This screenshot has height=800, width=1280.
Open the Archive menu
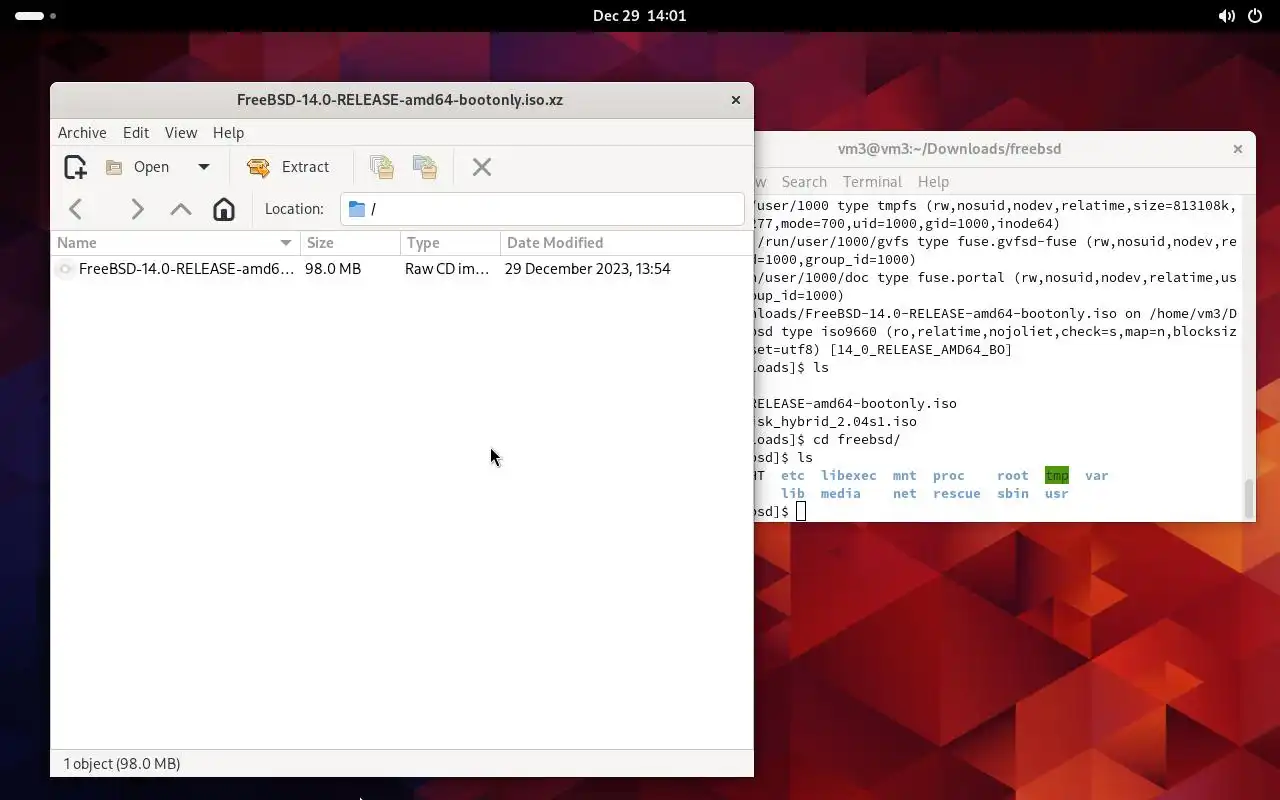[x=82, y=133]
